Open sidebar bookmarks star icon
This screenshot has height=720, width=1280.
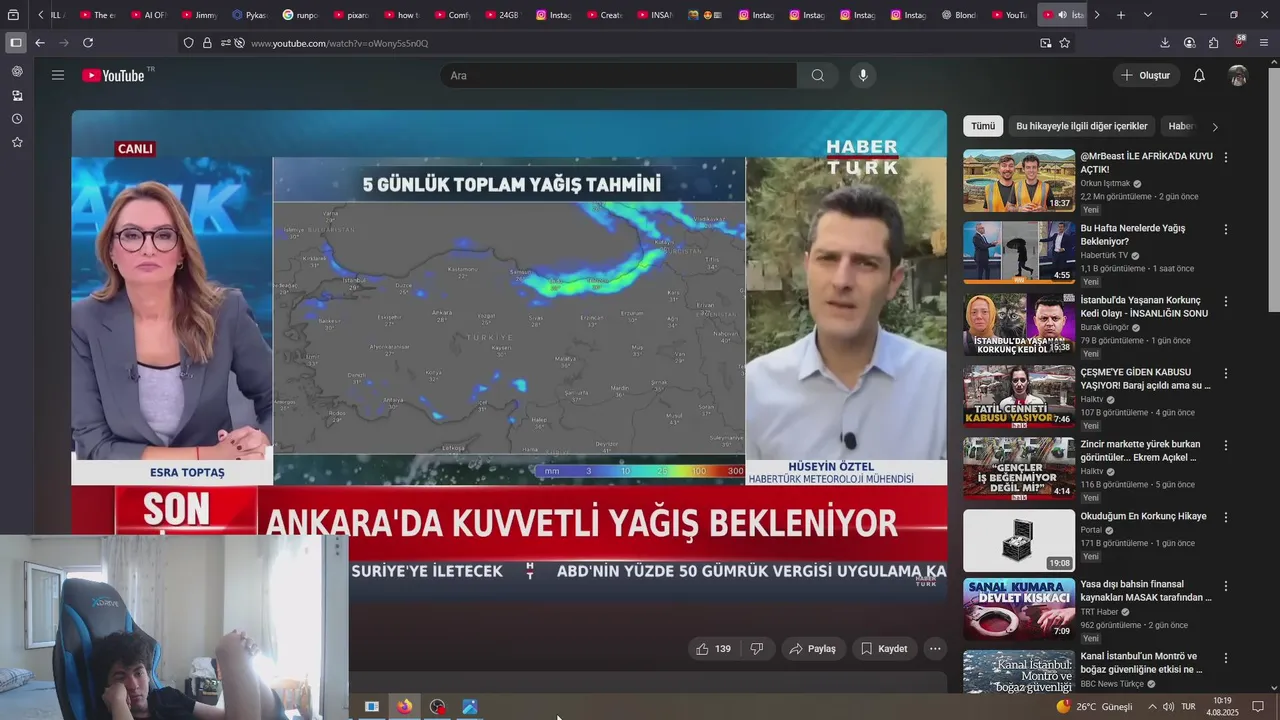coord(17,142)
